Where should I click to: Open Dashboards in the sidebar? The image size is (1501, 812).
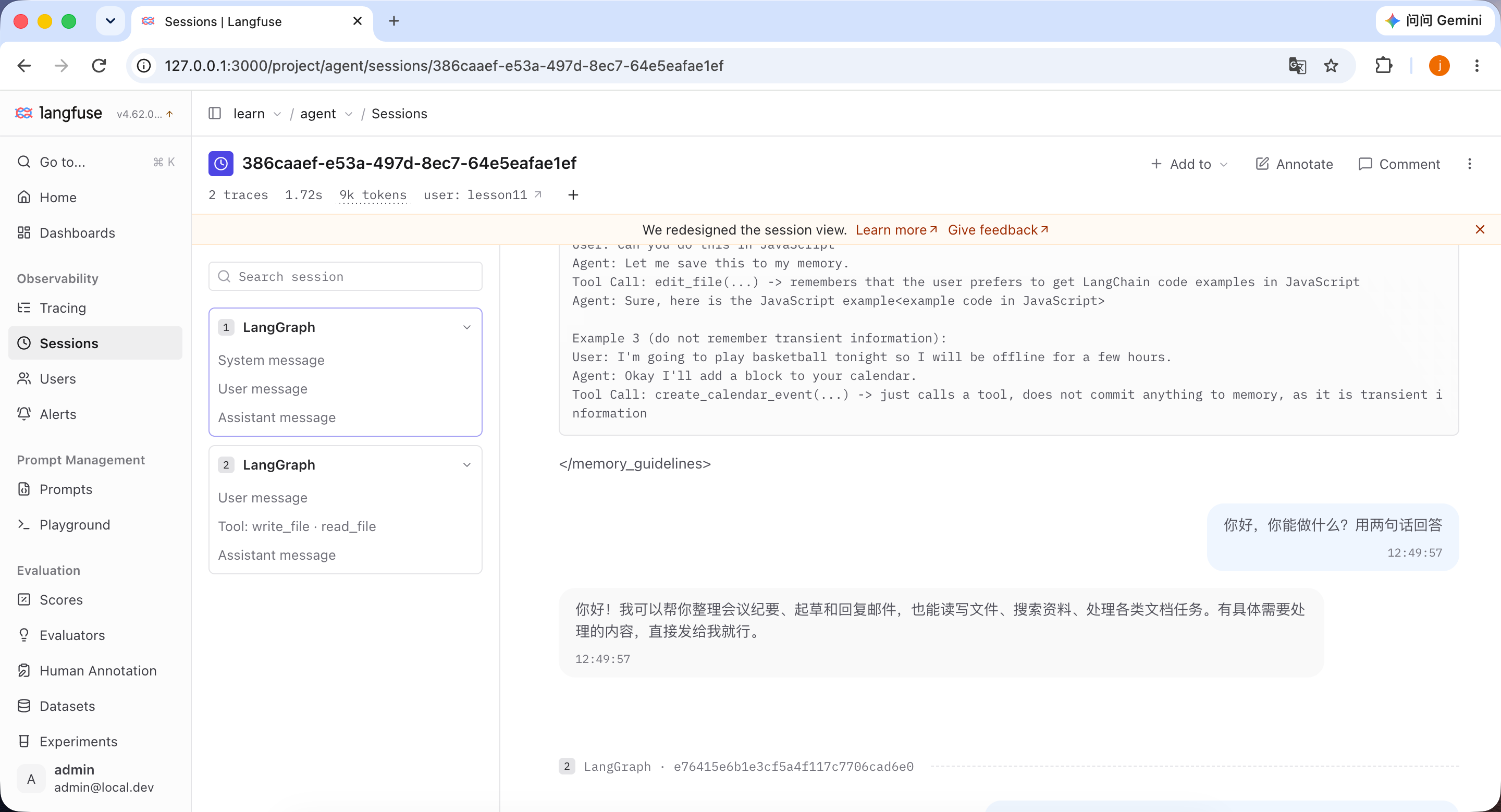pyautogui.click(x=95, y=233)
